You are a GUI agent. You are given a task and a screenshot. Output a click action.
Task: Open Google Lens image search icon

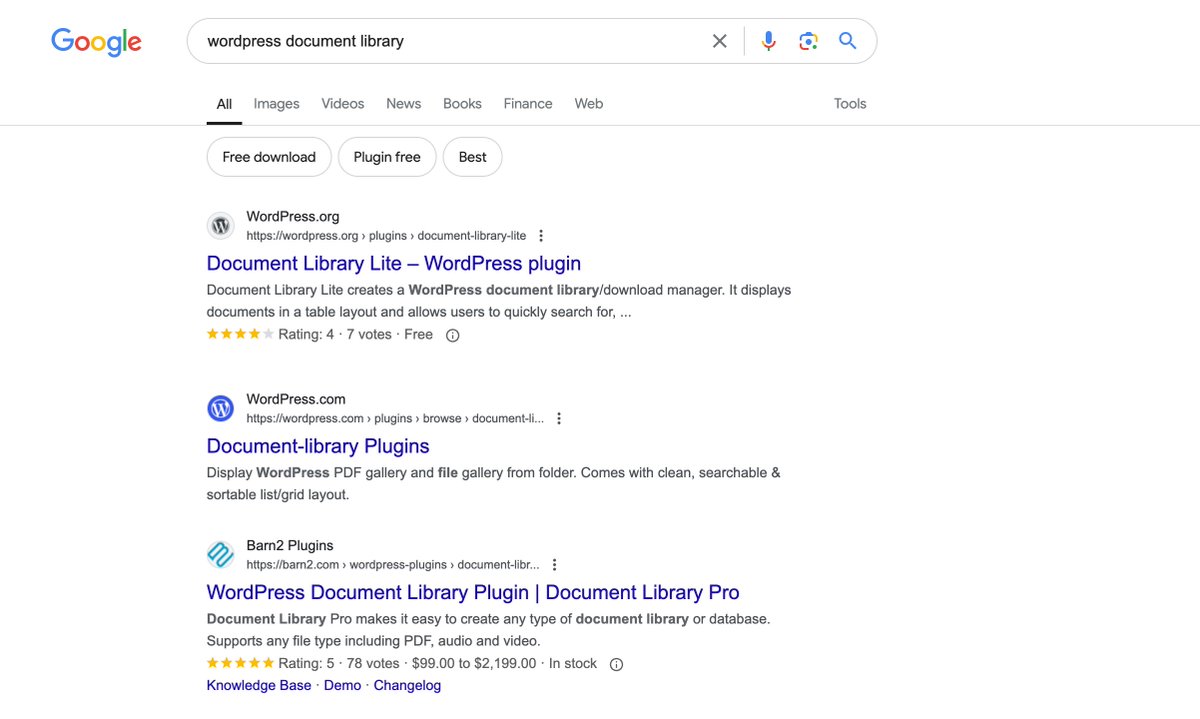point(808,41)
